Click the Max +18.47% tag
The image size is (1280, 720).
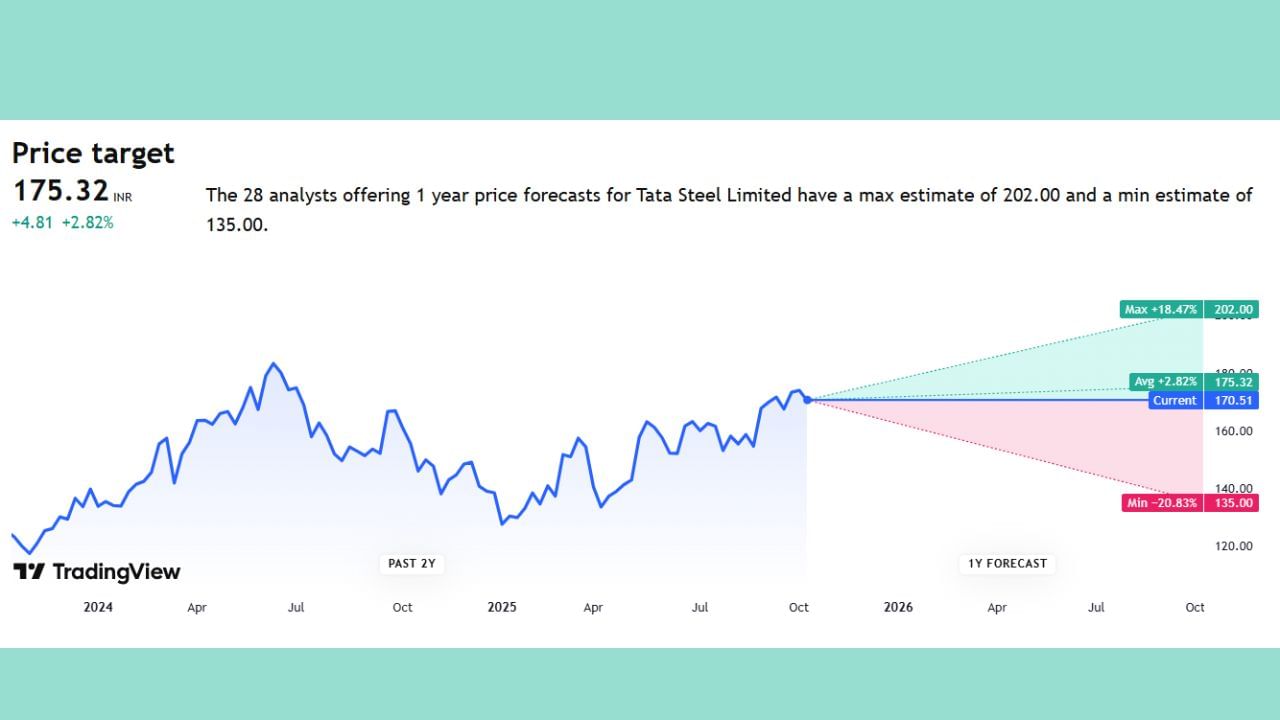point(1161,310)
